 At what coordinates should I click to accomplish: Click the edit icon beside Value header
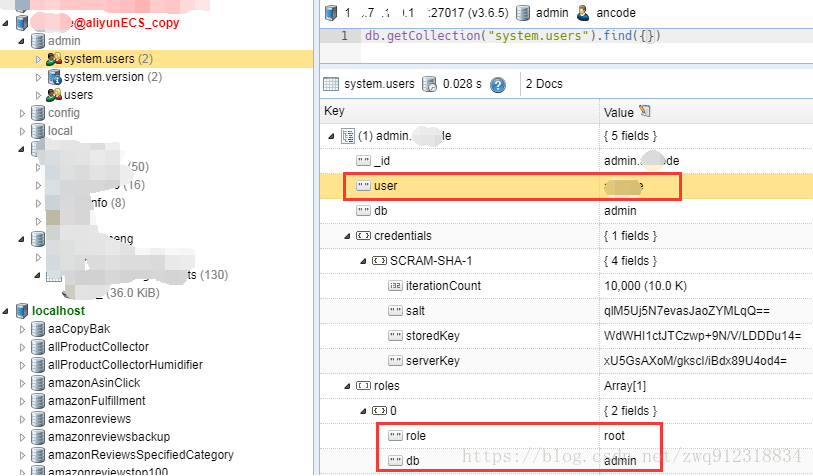[643, 111]
